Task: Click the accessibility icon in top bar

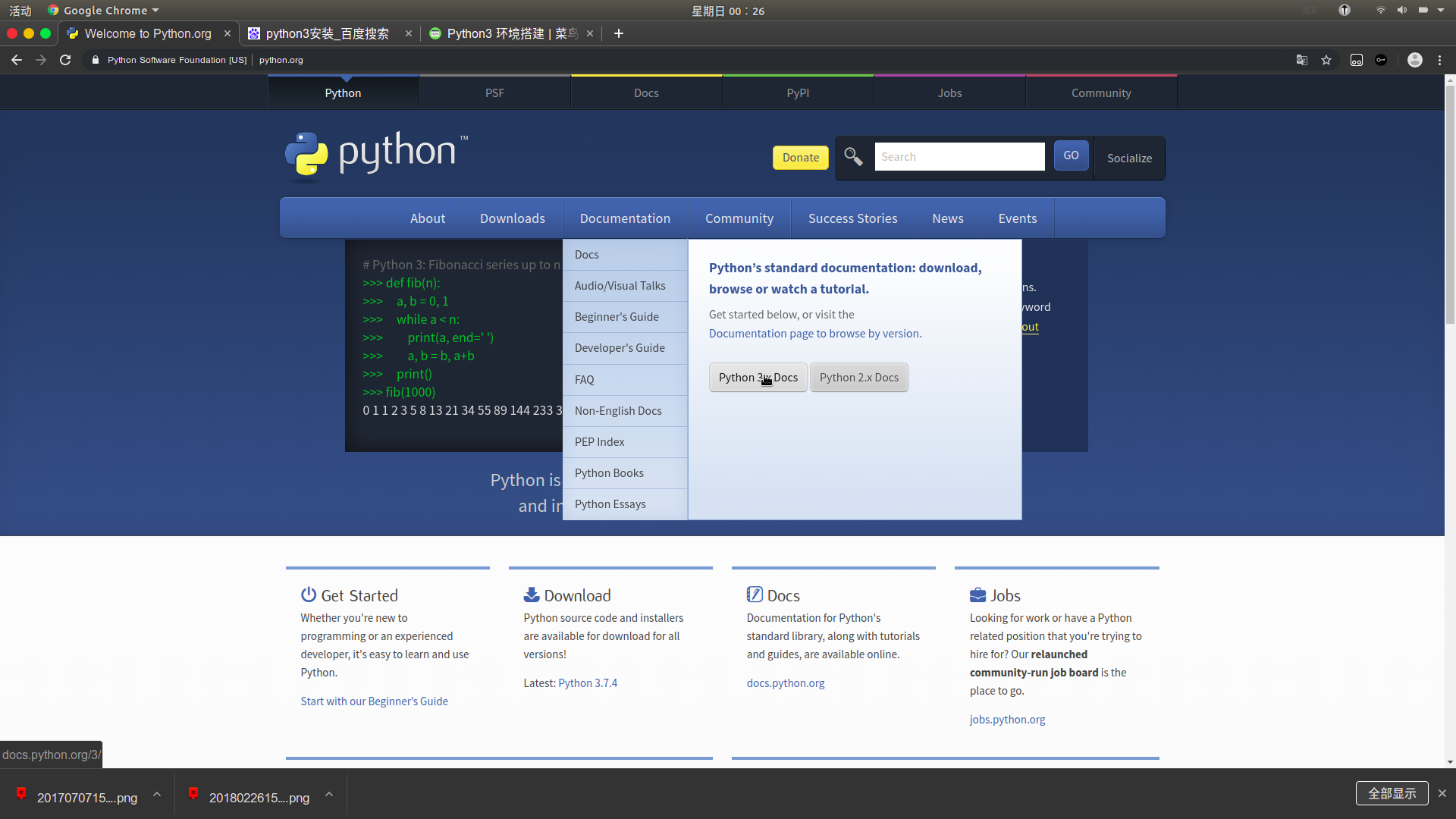Action: 1345,11
